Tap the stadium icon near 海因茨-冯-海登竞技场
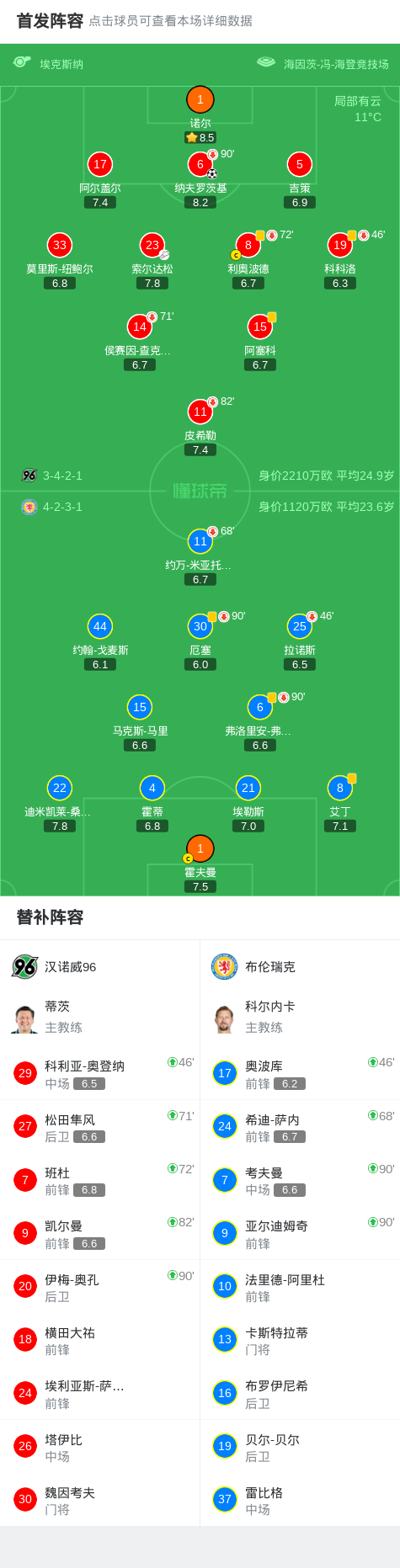This screenshot has height=1568, width=400. coord(266,62)
